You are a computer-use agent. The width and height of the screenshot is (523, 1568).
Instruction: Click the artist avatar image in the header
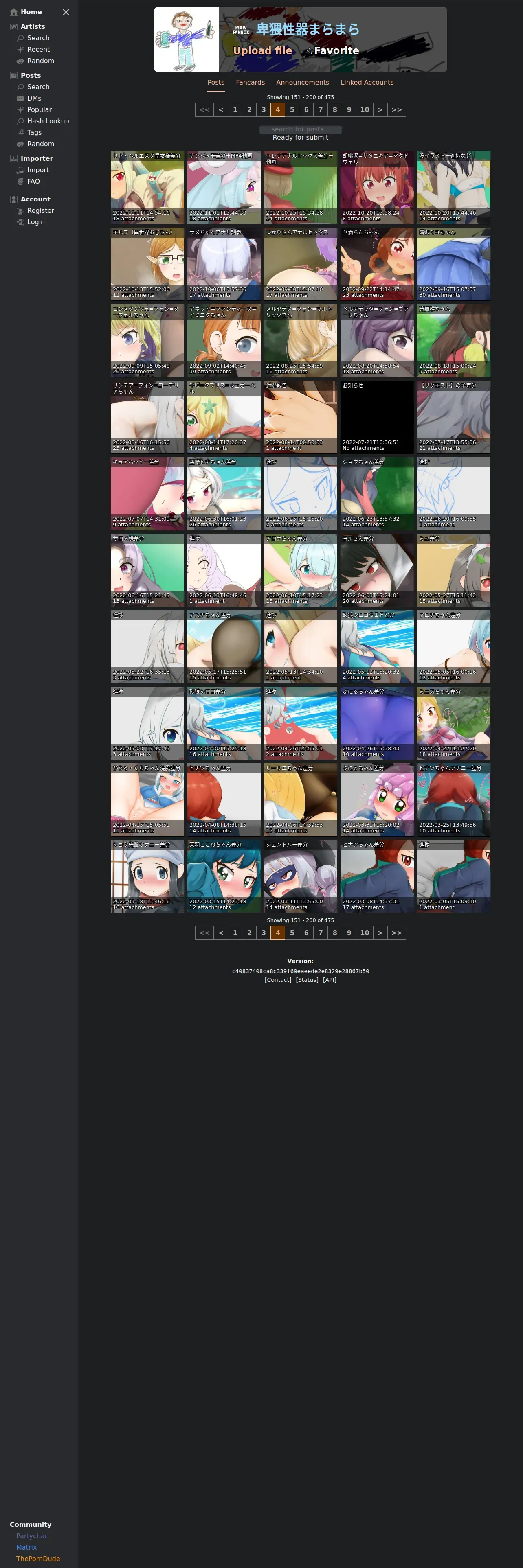click(186, 39)
